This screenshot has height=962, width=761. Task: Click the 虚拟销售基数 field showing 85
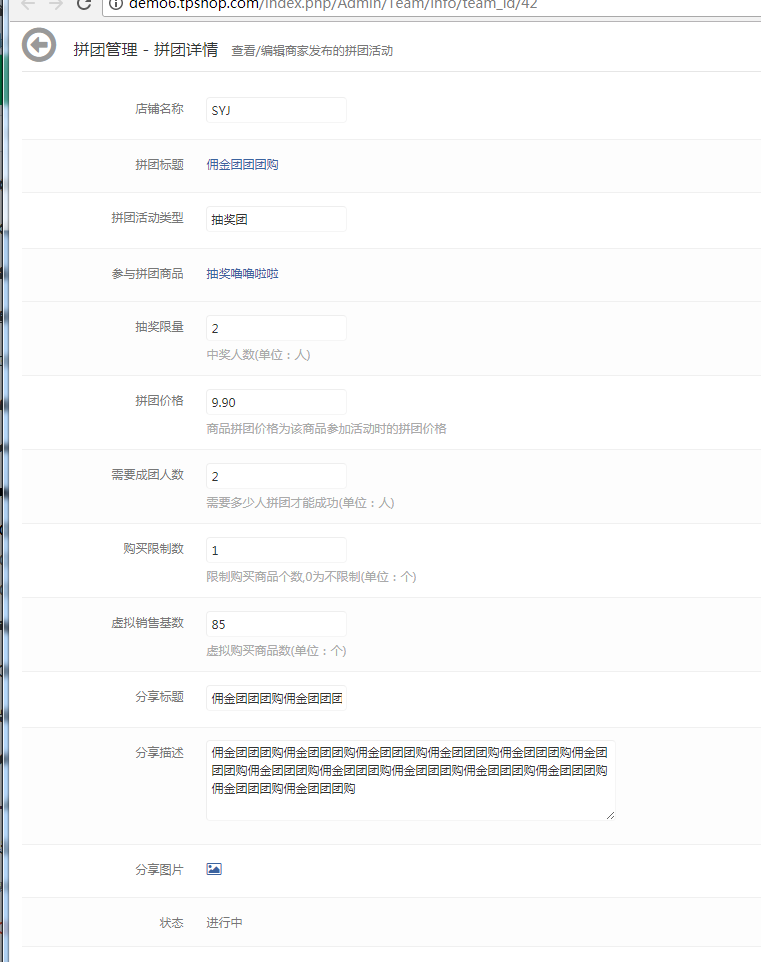[276, 624]
